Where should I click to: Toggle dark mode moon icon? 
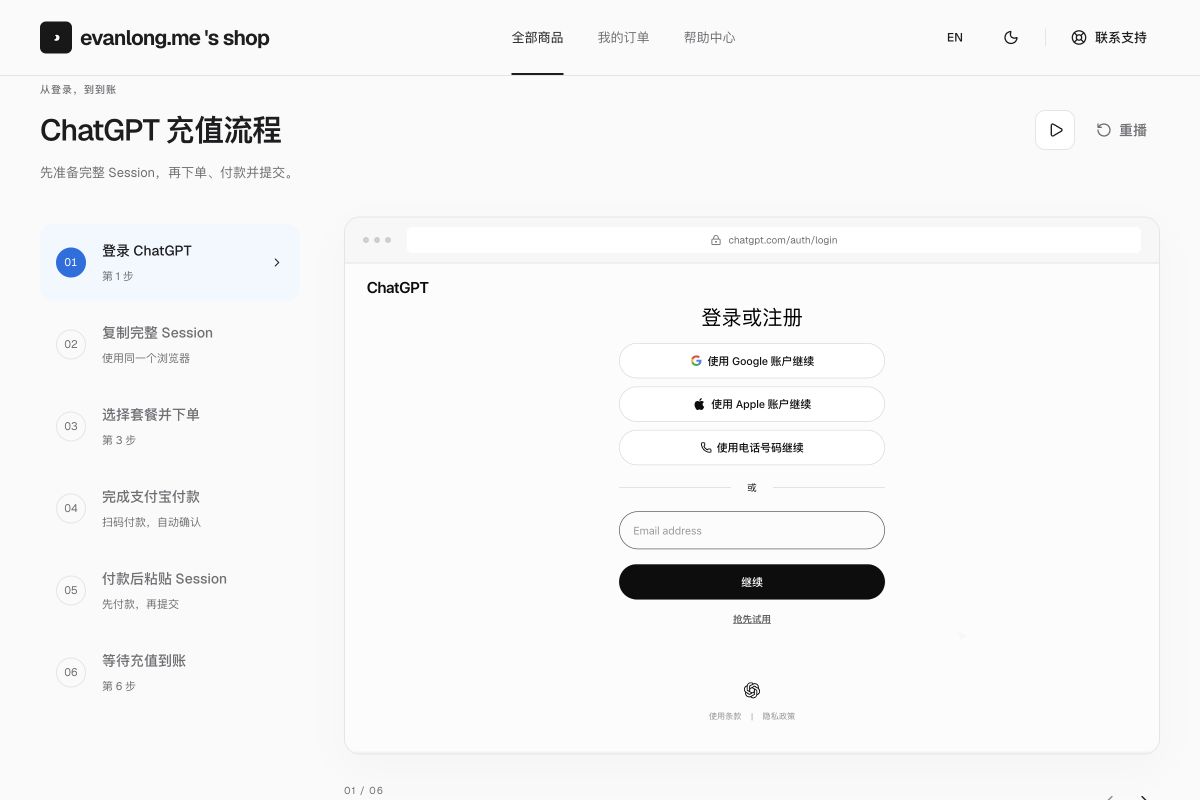tap(1011, 38)
